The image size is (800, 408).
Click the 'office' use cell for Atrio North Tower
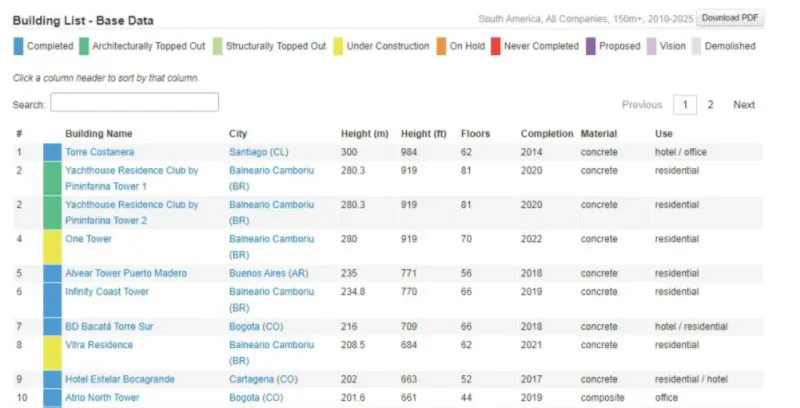(x=666, y=397)
